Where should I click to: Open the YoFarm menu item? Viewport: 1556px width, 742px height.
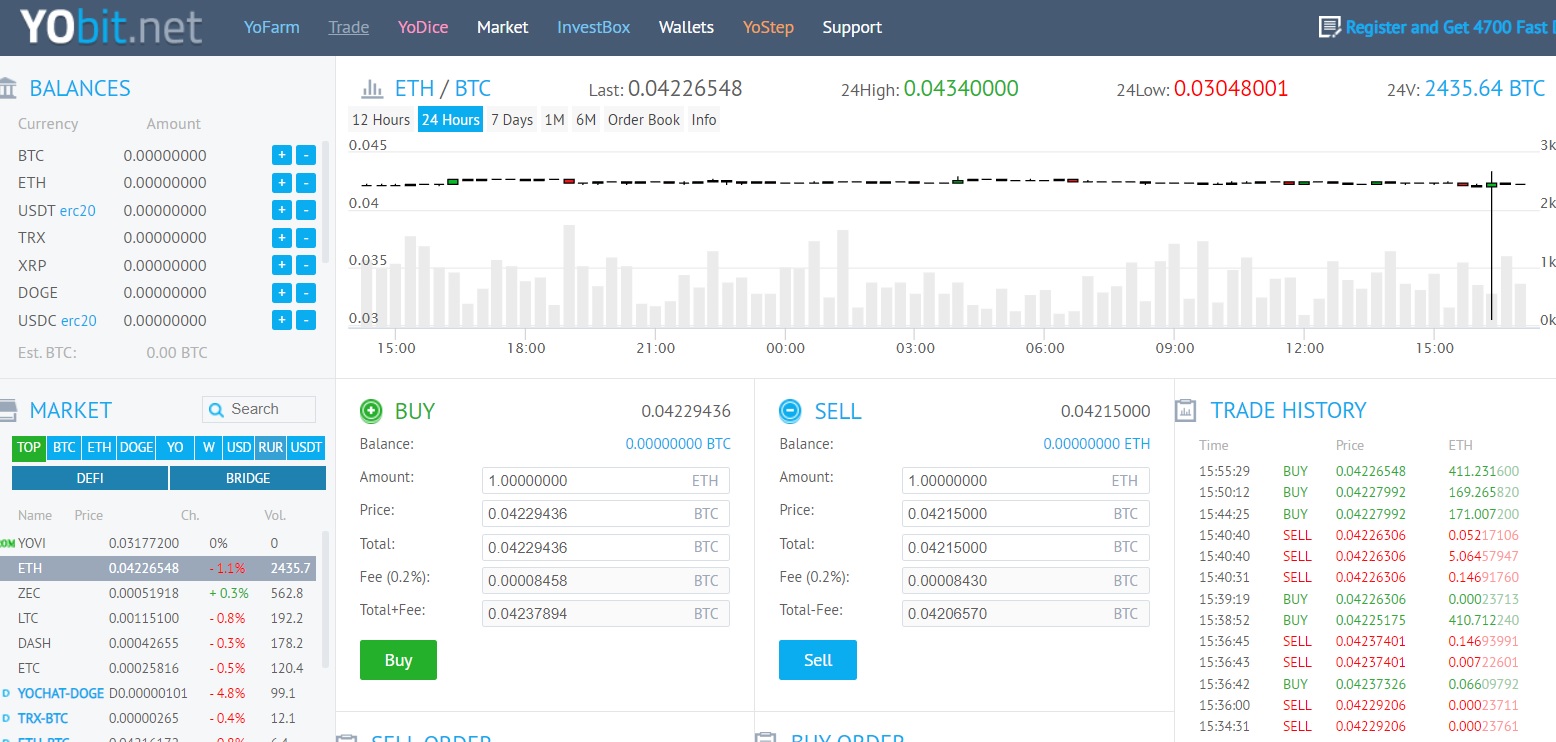point(272,27)
